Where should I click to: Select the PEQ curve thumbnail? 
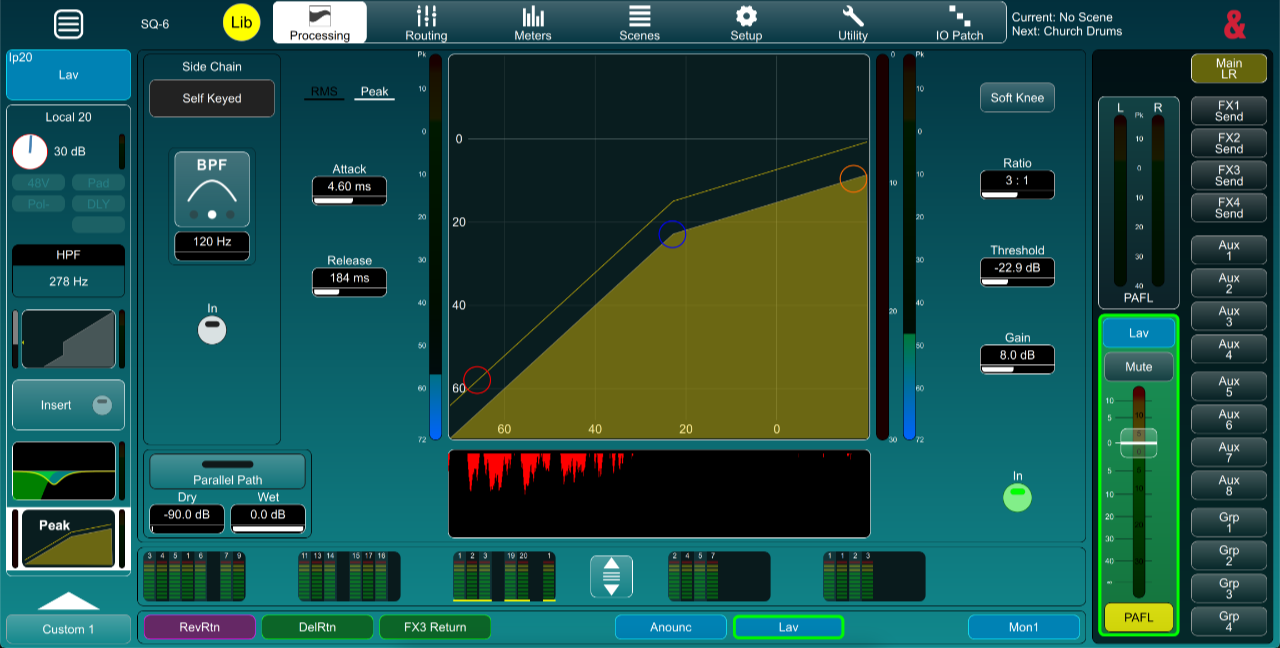coord(68,471)
